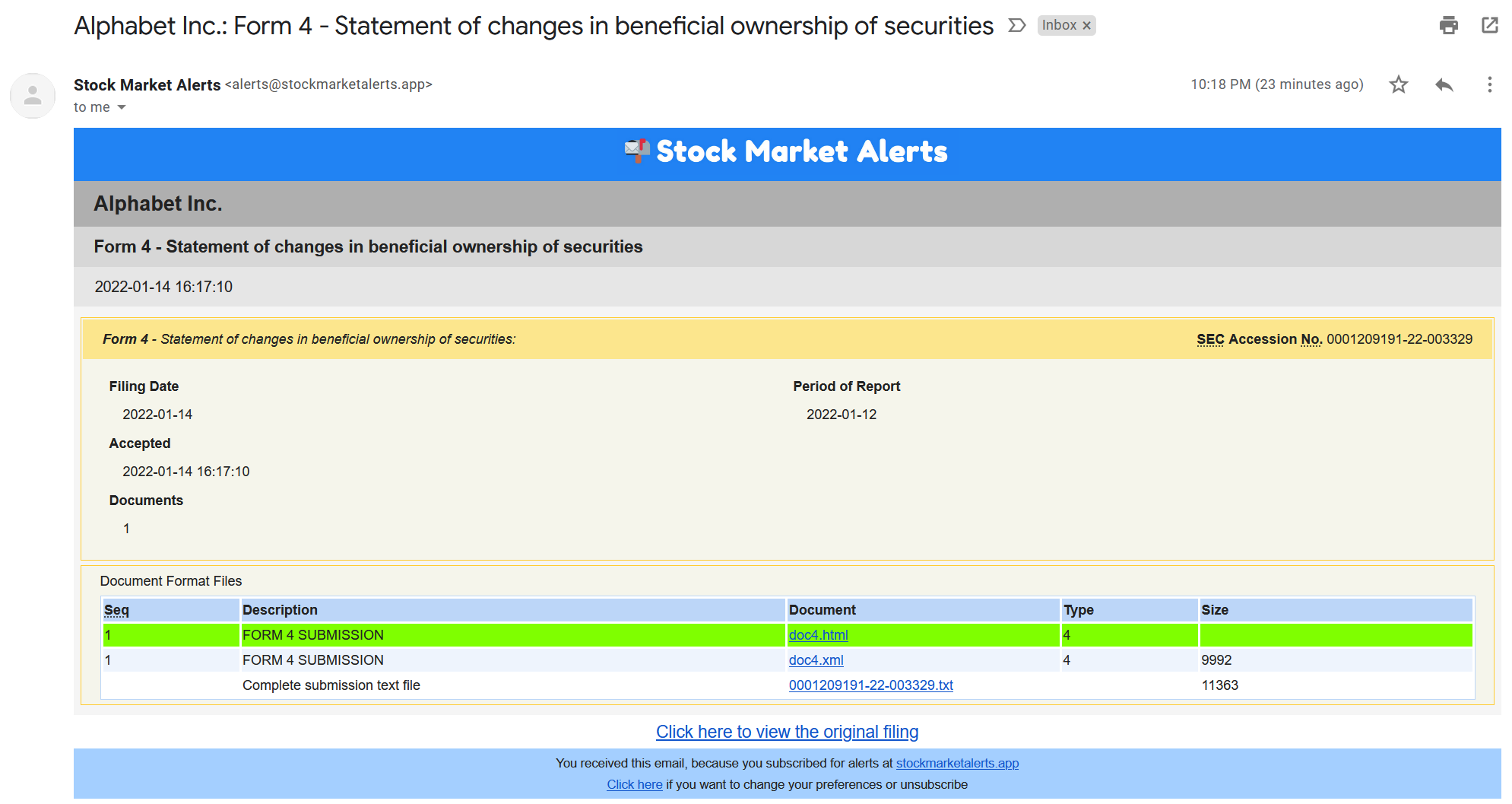Viewport: 1512px width, 804px height.
Task: Click the sender's profile avatar
Action: coord(33,96)
